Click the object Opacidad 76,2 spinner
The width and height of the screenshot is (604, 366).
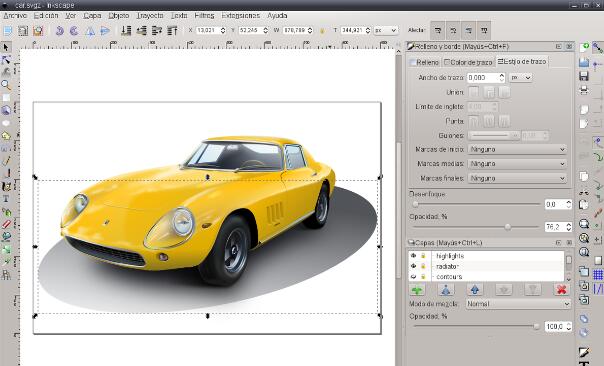pyautogui.click(x=569, y=227)
